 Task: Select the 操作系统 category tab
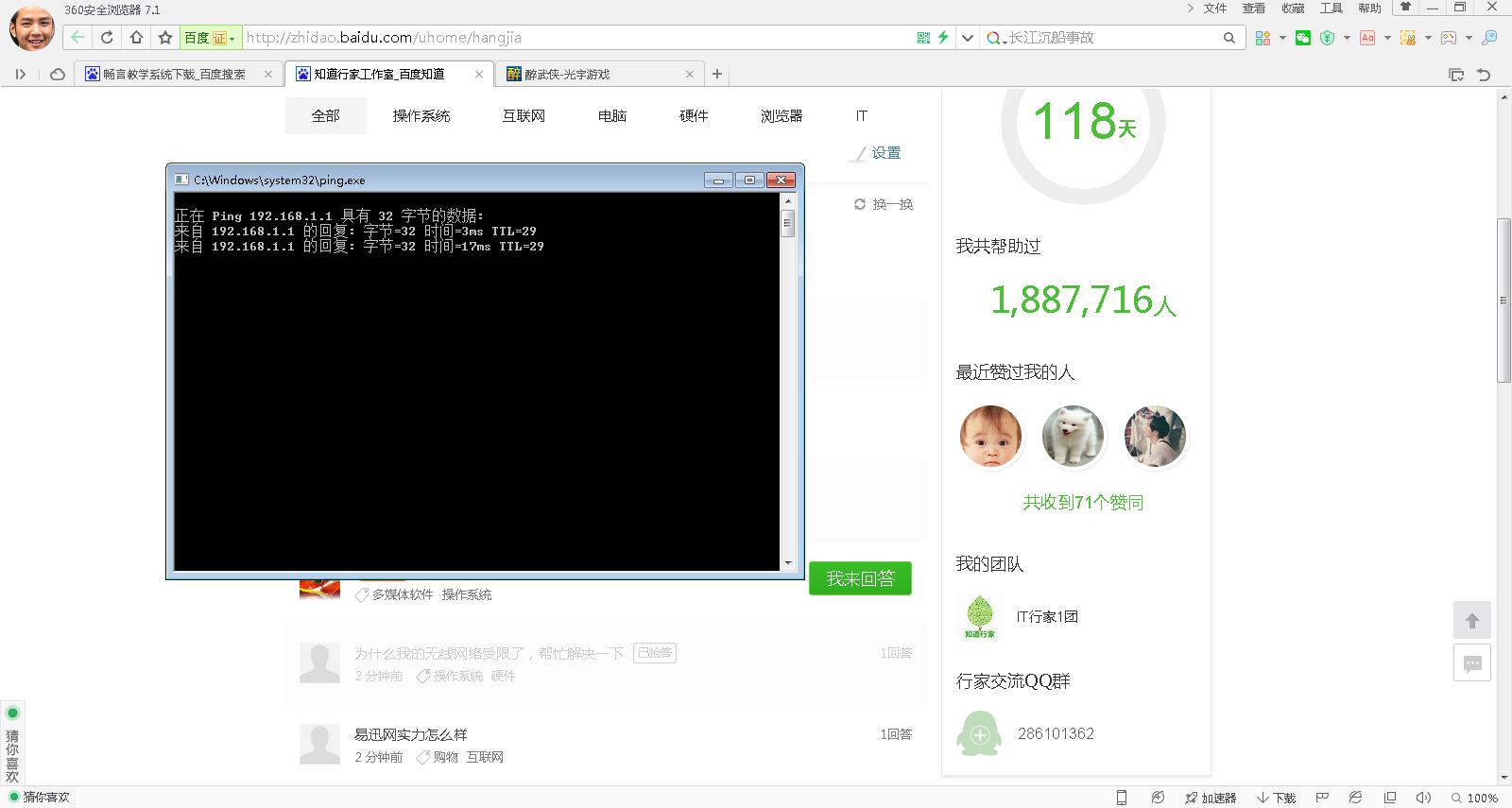pos(421,116)
